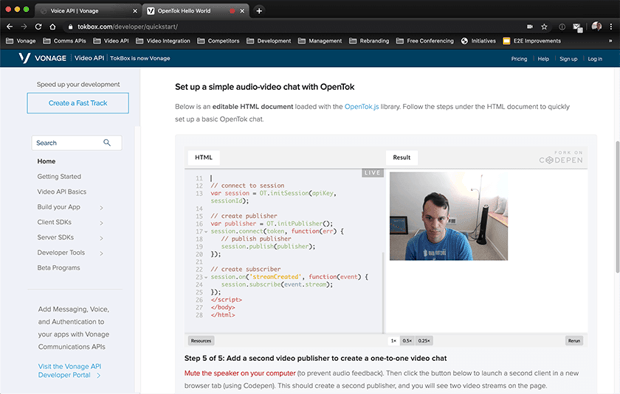The height and width of the screenshot is (394, 620).
Task: Open Visit the Vonage API Developer Portal link
Action: click(x=70, y=371)
